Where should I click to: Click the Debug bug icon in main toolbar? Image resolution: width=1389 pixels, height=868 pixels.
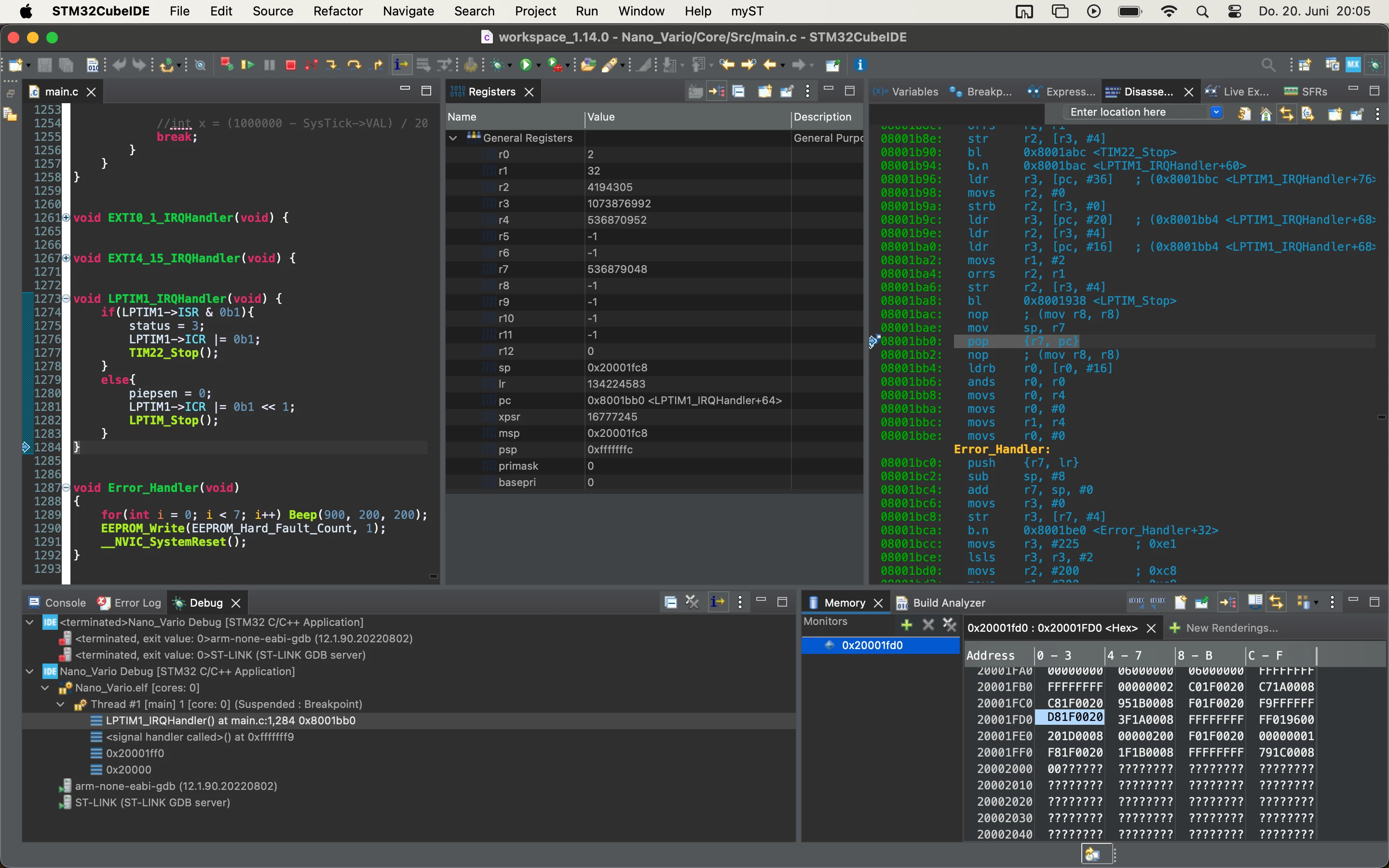click(497, 65)
